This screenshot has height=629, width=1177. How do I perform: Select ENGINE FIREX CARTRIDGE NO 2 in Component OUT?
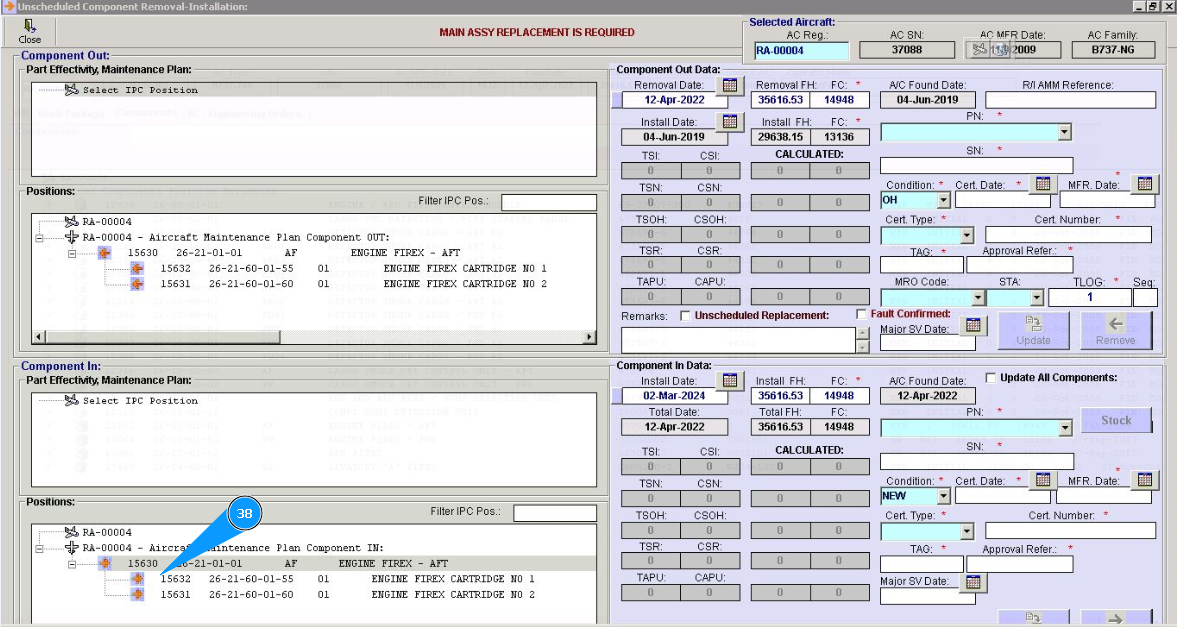point(465,284)
